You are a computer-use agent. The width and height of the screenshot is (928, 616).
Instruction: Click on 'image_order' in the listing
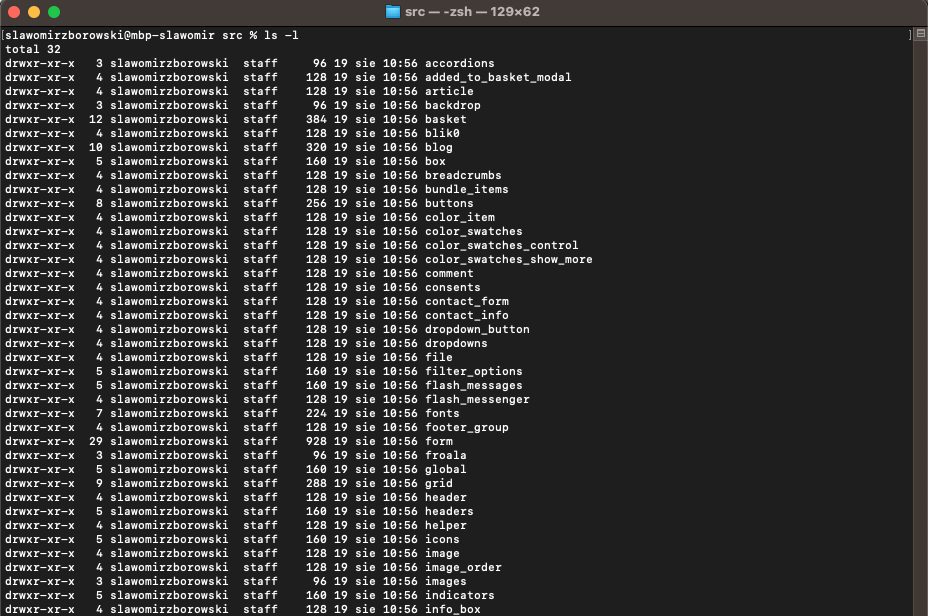pyautogui.click(x=463, y=567)
